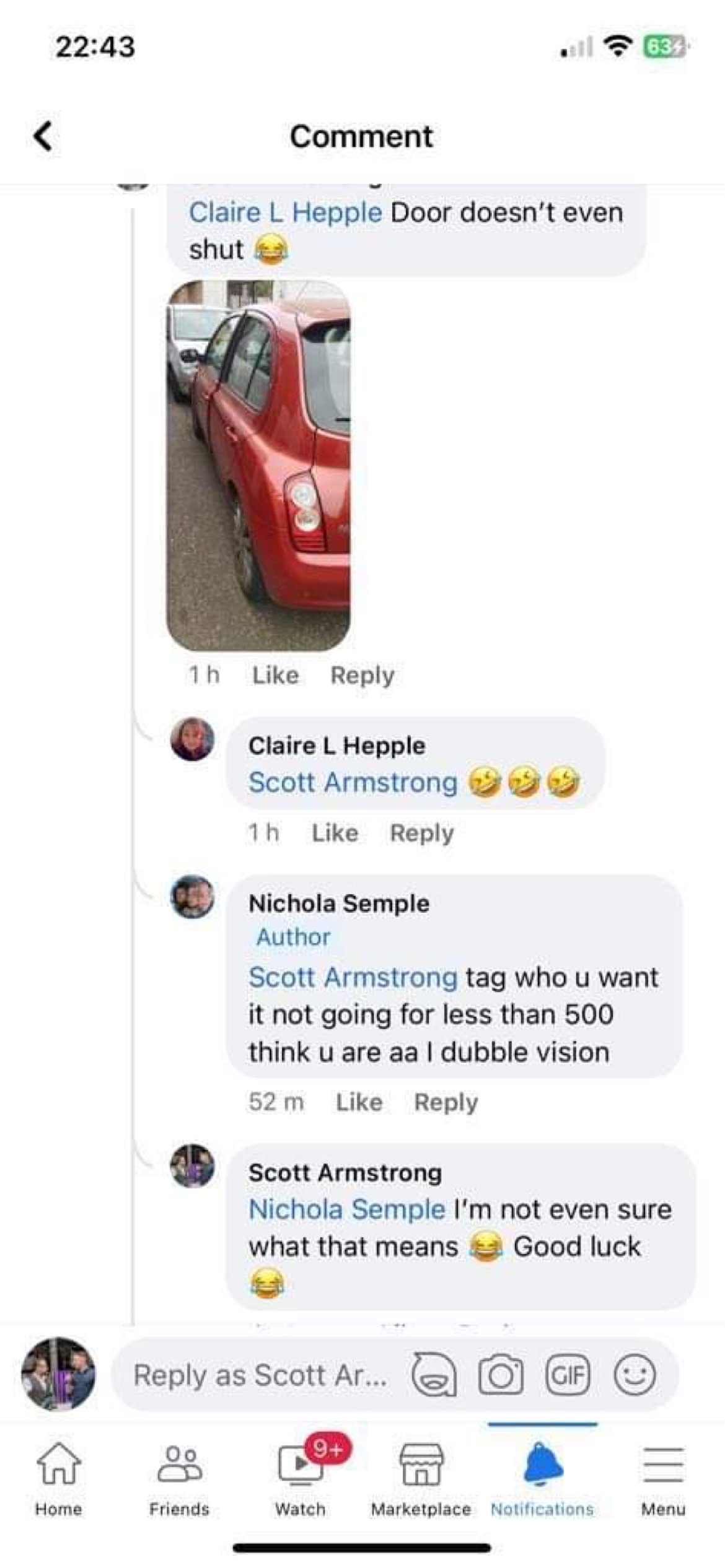
Task: Like Claire L Hepple's emoji comment
Action: click(335, 833)
